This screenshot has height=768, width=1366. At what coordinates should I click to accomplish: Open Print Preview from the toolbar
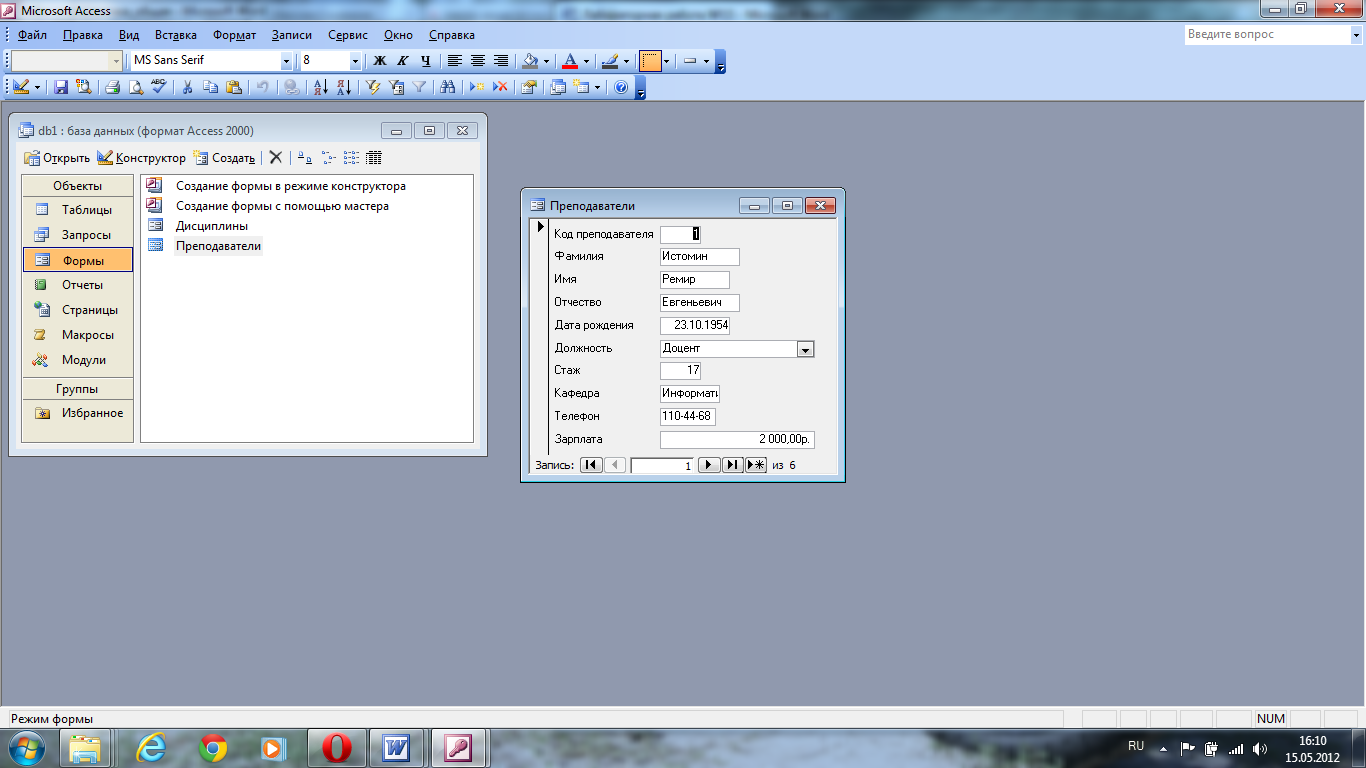(x=135, y=87)
